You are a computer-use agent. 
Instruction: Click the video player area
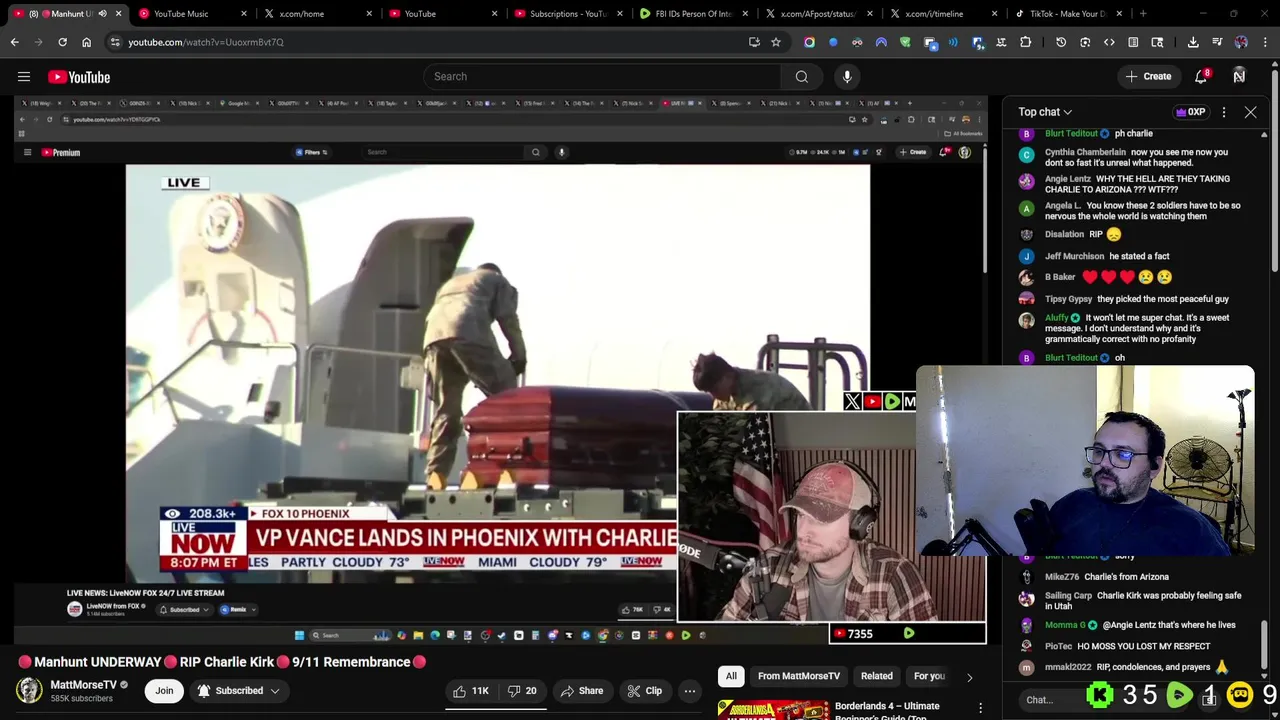click(500, 370)
